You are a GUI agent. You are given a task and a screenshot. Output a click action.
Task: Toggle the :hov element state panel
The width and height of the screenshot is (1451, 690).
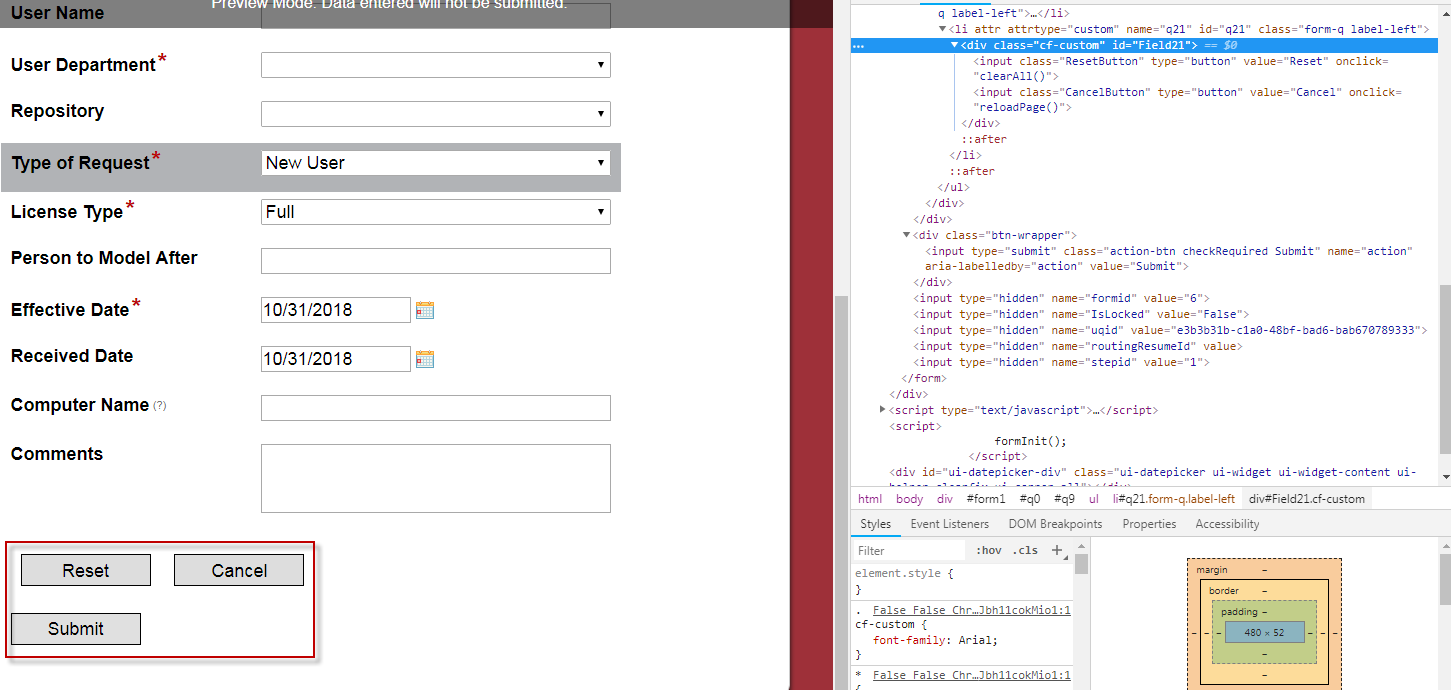[988, 550]
